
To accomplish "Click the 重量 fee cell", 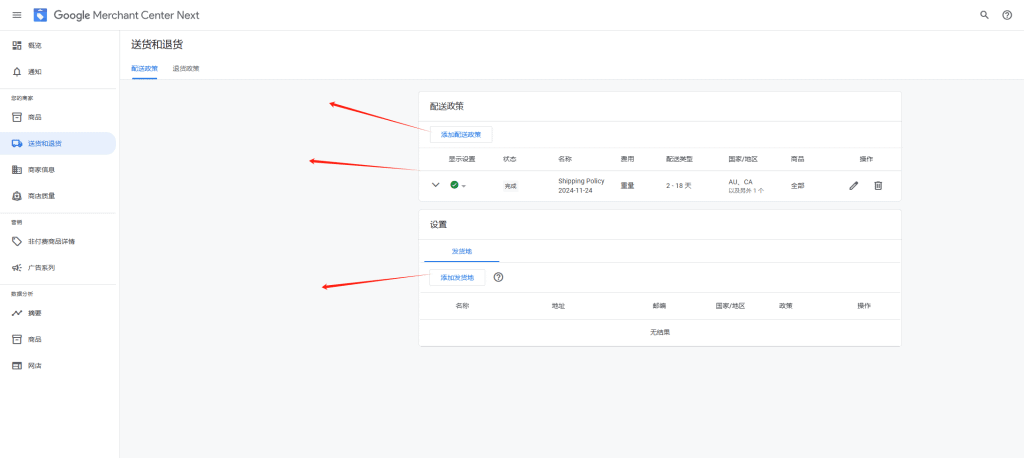I will [627, 186].
